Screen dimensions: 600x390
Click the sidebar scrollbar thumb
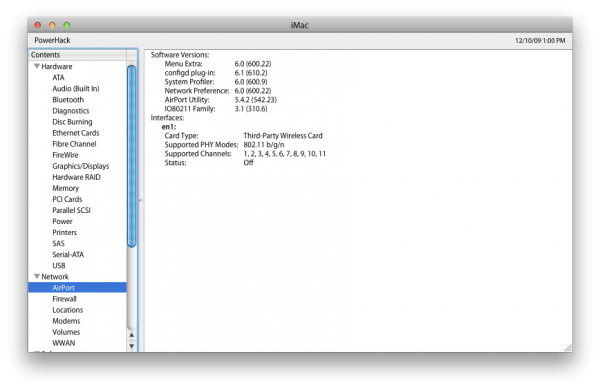(132, 156)
